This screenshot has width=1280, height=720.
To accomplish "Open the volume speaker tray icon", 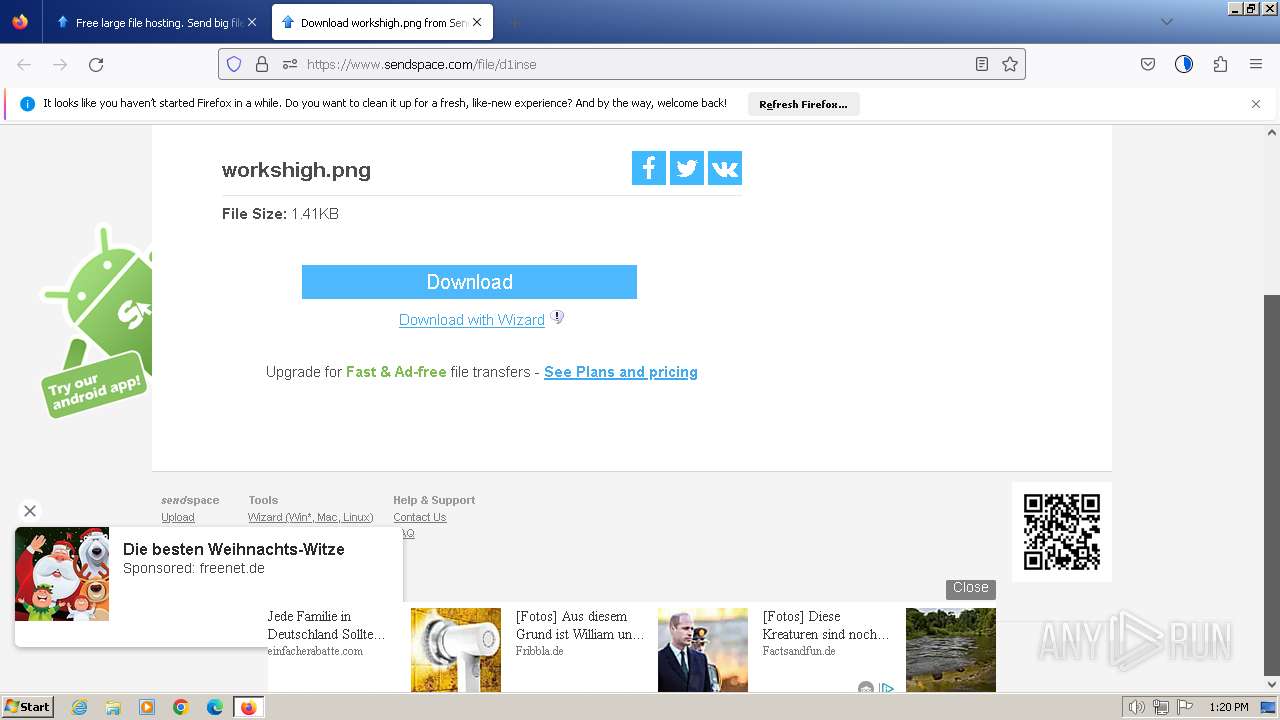I will [x=1136, y=707].
